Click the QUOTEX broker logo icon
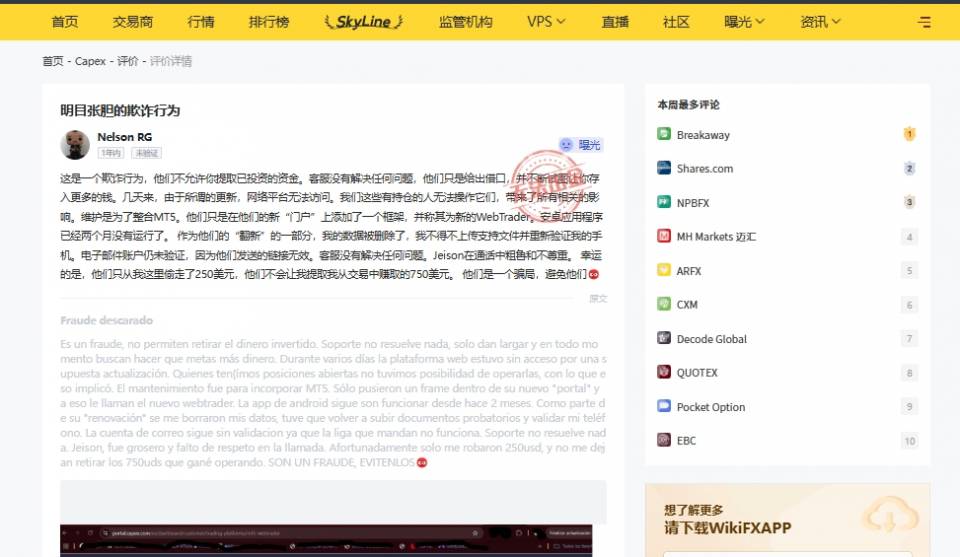 click(x=664, y=372)
